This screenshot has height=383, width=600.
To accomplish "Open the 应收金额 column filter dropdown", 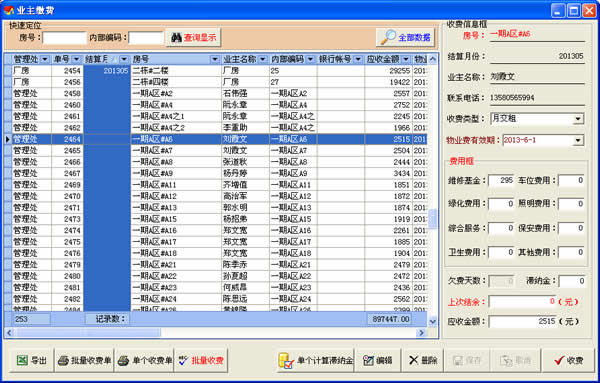I will tap(406, 59).
